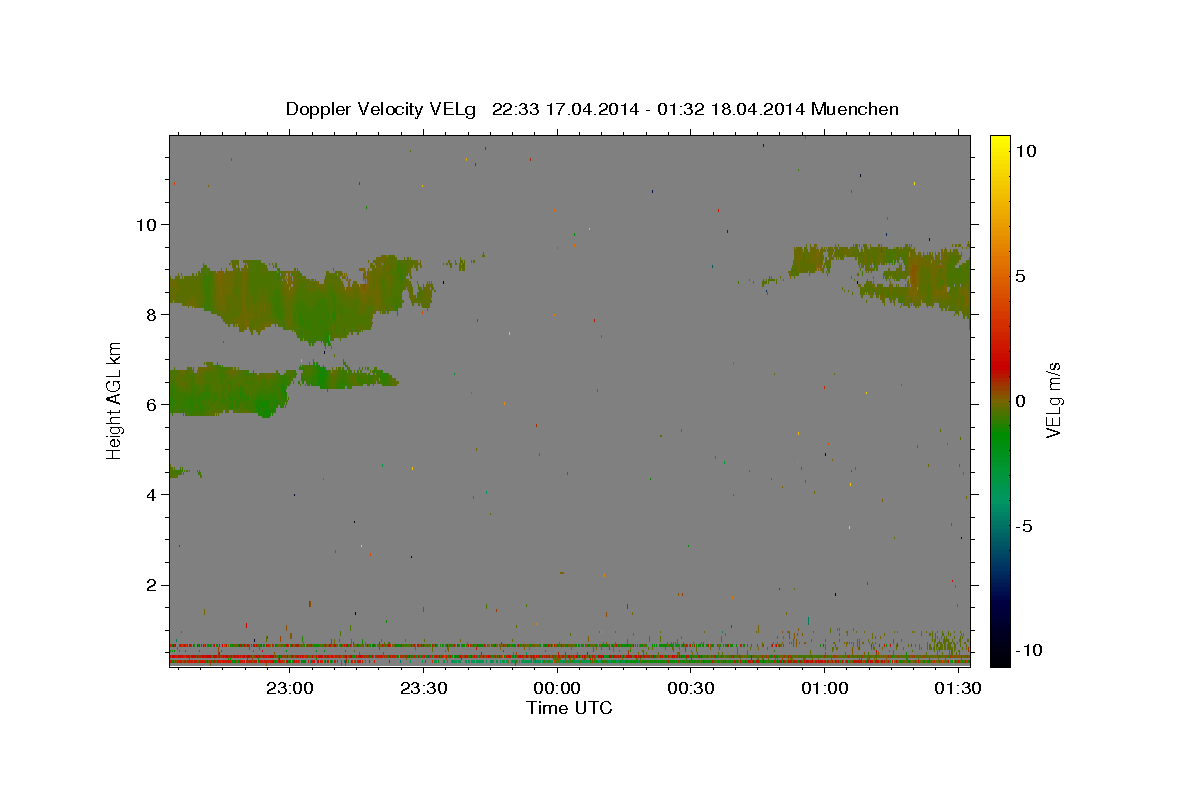Screen dimensions: 1200x800
Task: Click the height tick label "2"
Action: [x=151, y=585]
